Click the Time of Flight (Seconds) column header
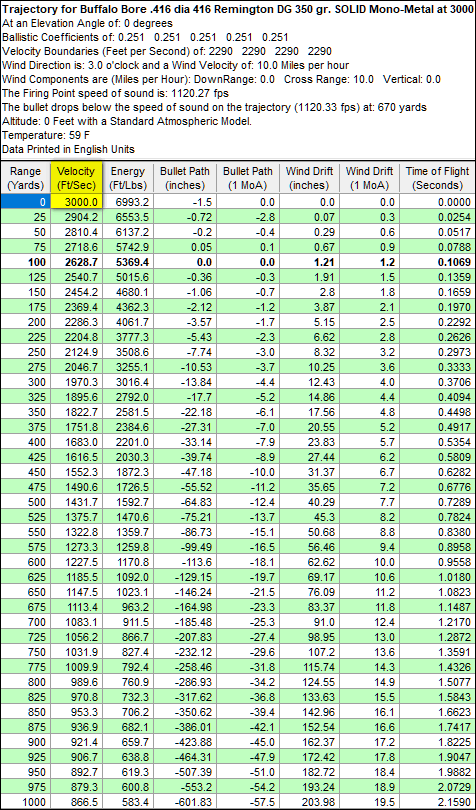The image size is (476, 810). (x=437, y=178)
